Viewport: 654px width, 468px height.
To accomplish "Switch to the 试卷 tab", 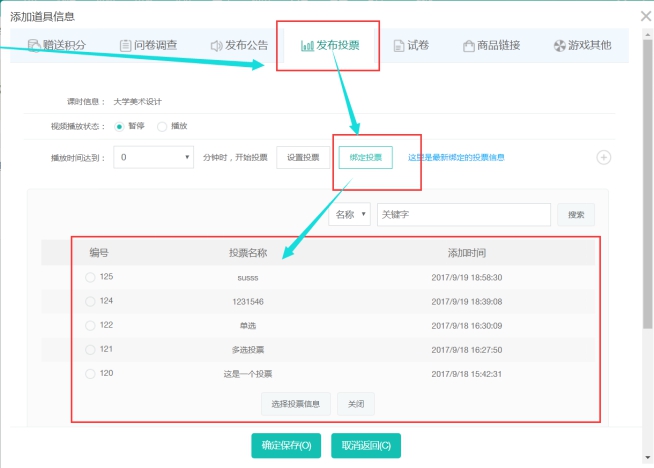I will 411,45.
